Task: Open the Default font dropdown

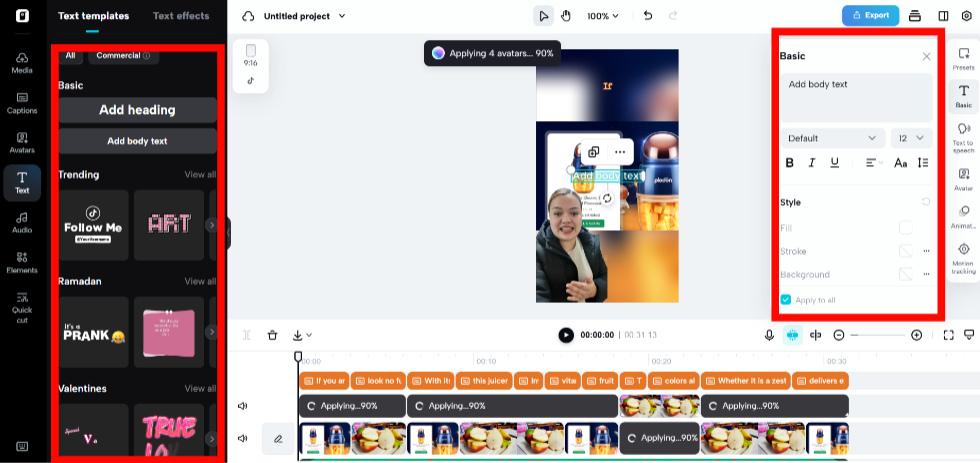Action: 832,138
